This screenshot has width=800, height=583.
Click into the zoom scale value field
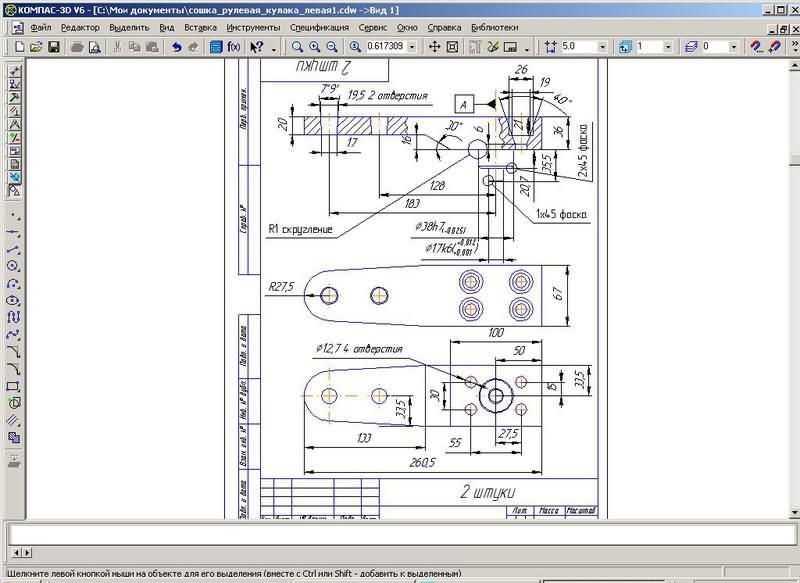[386, 47]
